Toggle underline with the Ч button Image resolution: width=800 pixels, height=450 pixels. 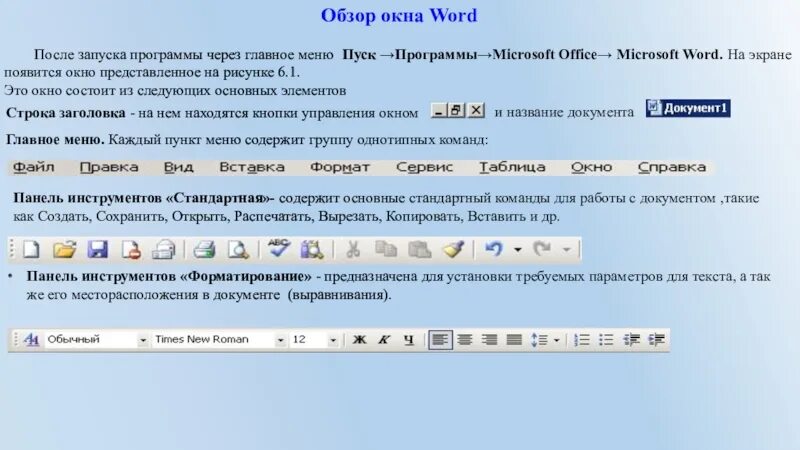(409, 340)
